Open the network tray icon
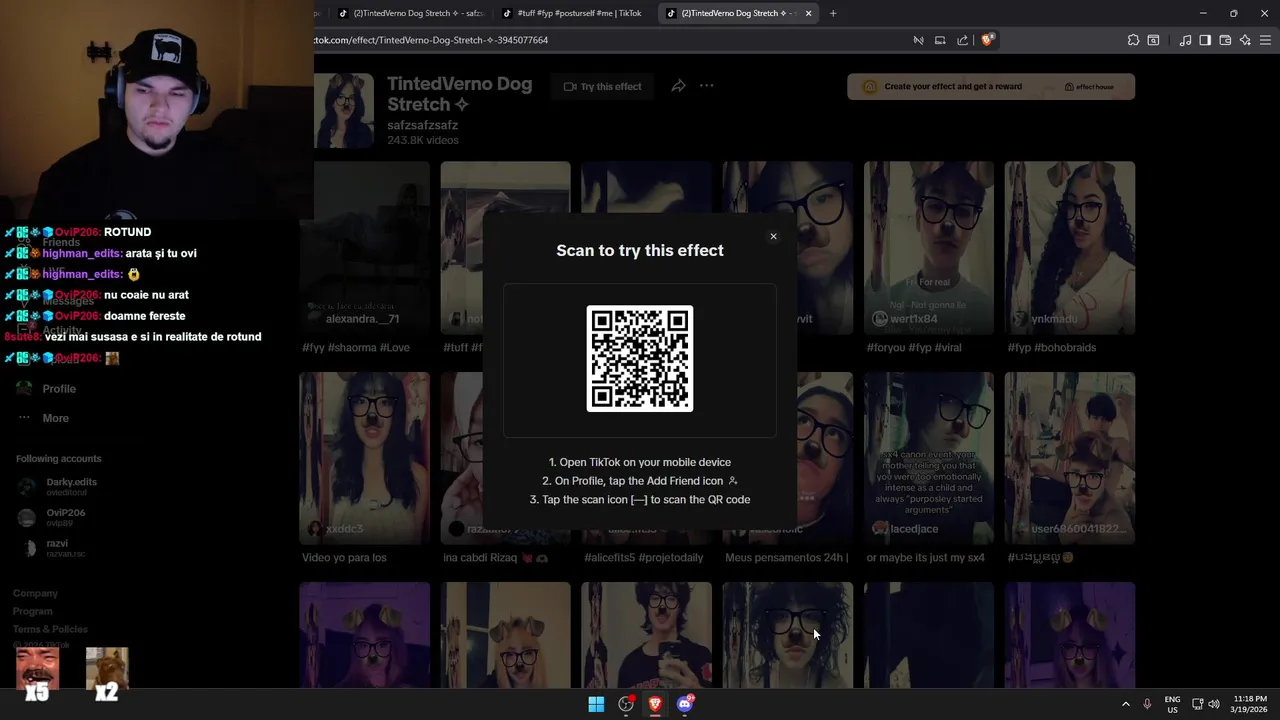 click(1198, 704)
